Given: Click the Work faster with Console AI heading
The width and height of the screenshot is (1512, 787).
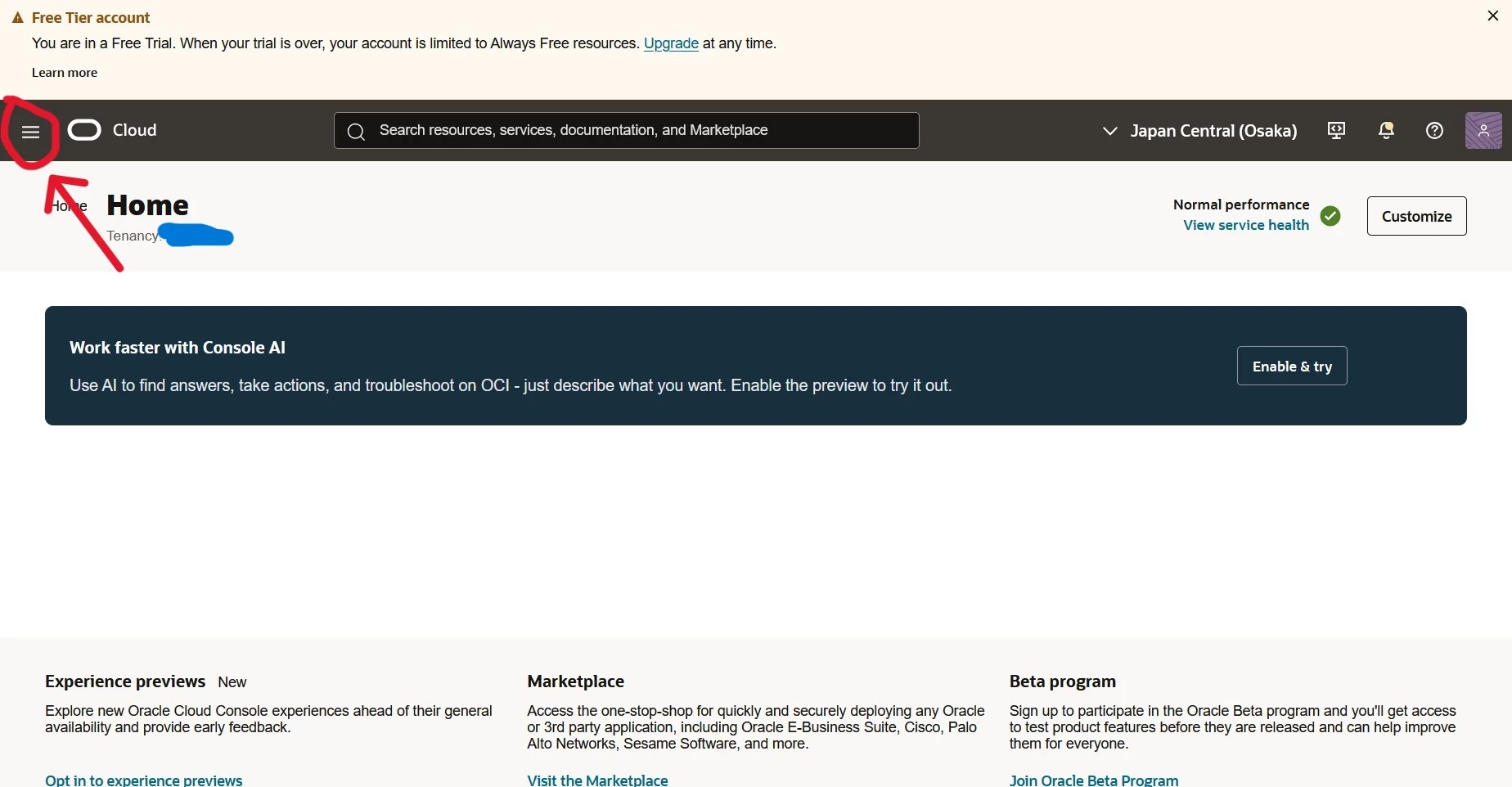Looking at the screenshot, I should point(178,348).
